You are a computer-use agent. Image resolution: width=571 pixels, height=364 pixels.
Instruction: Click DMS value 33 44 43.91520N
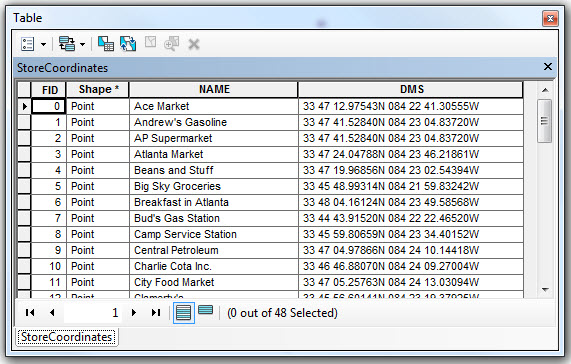pyautogui.click(x=411, y=218)
